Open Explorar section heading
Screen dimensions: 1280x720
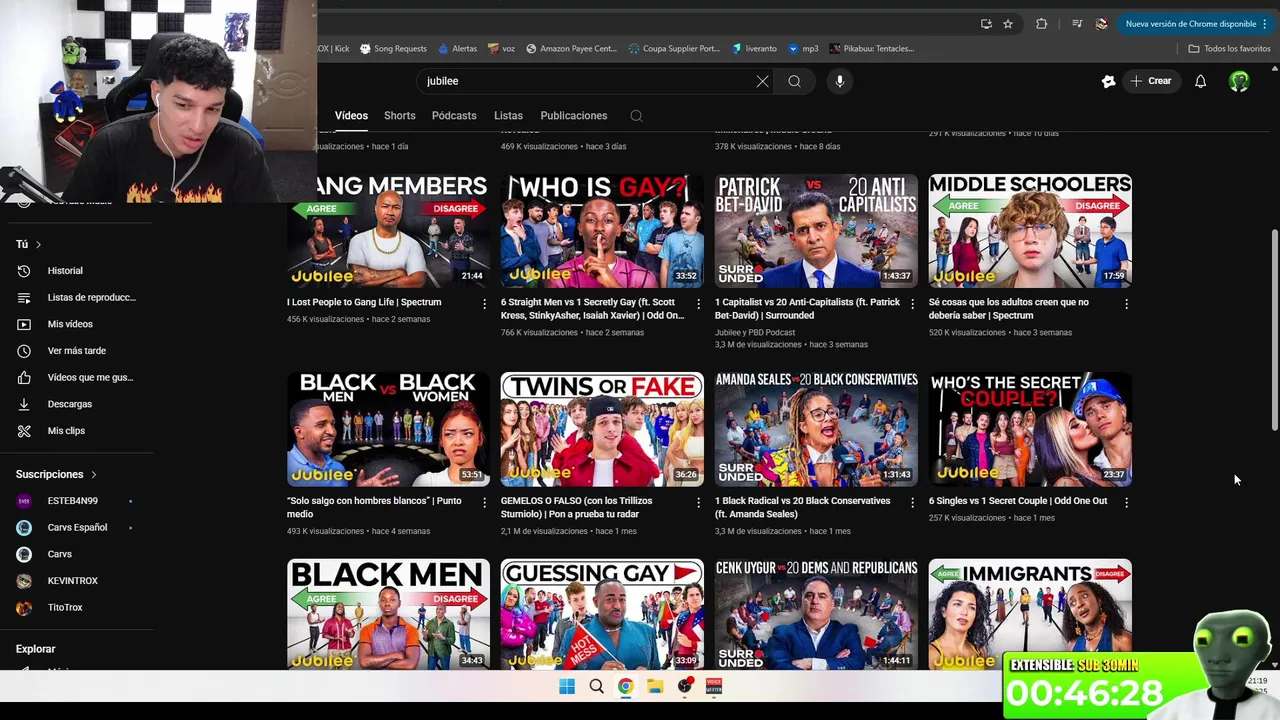pyautogui.click(x=36, y=649)
